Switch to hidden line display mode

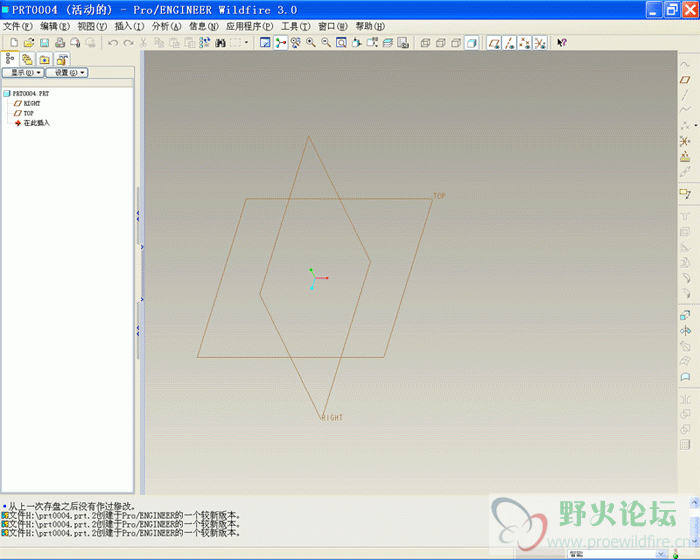coord(441,43)
